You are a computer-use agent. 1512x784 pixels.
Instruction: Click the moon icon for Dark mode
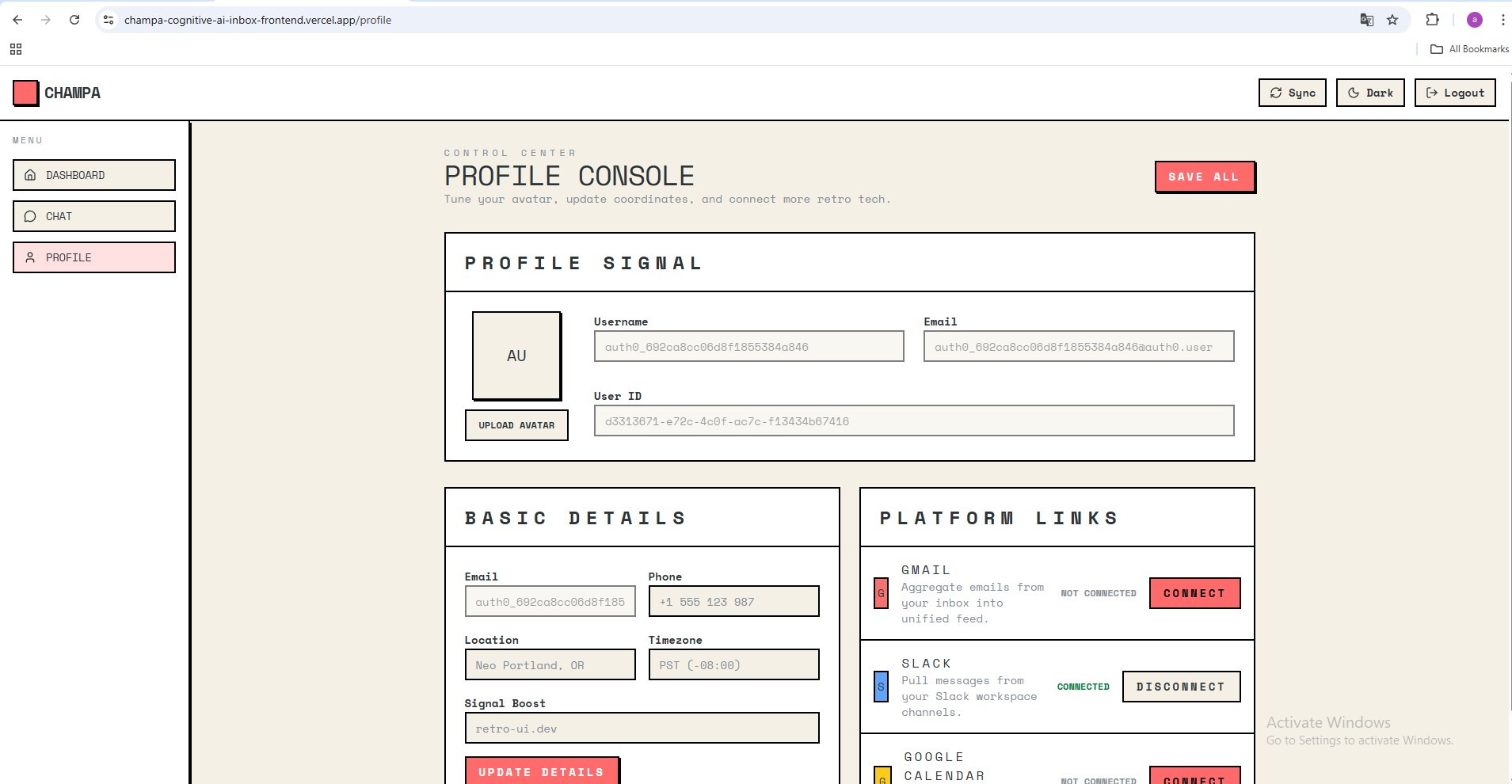pyautogui.click(x=1354, y=93)
